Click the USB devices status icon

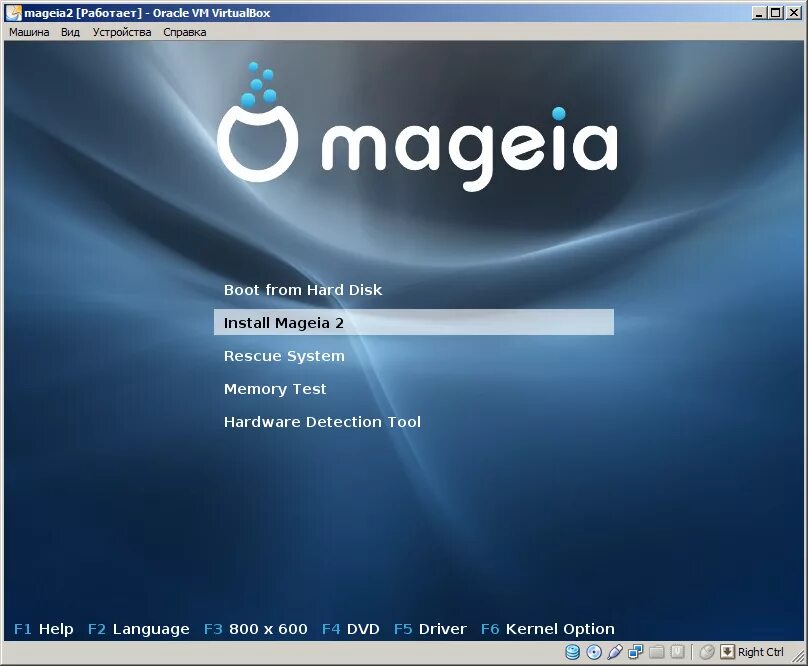615,652
